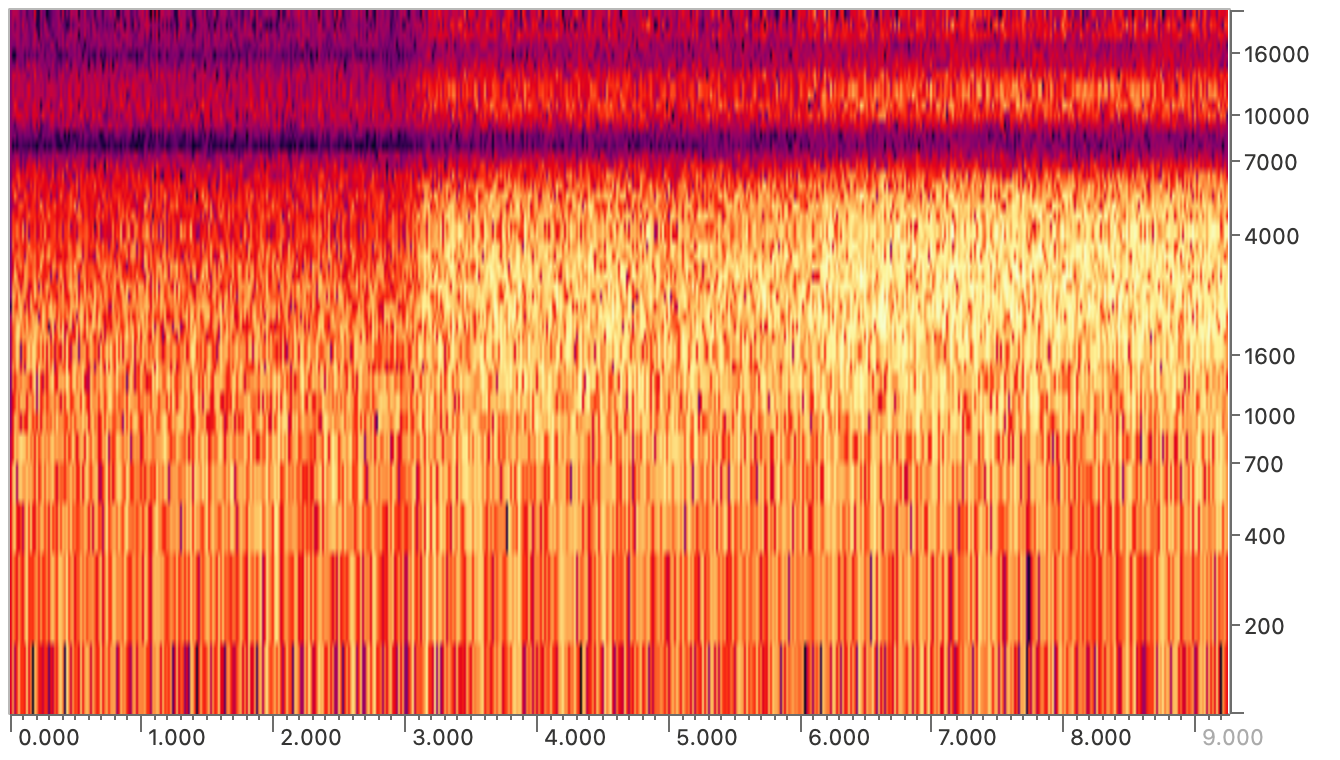Click the 200 frequency axis label

click(x=1263, y=627)
